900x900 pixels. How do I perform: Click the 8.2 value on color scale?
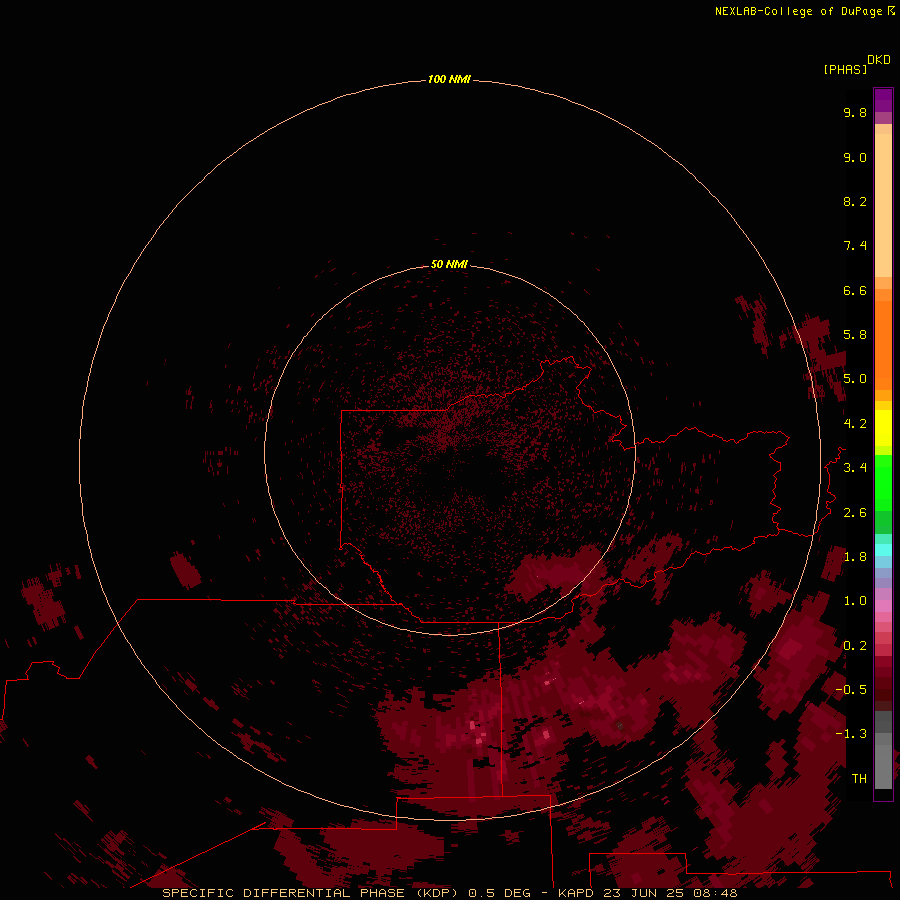pos(855,201)
